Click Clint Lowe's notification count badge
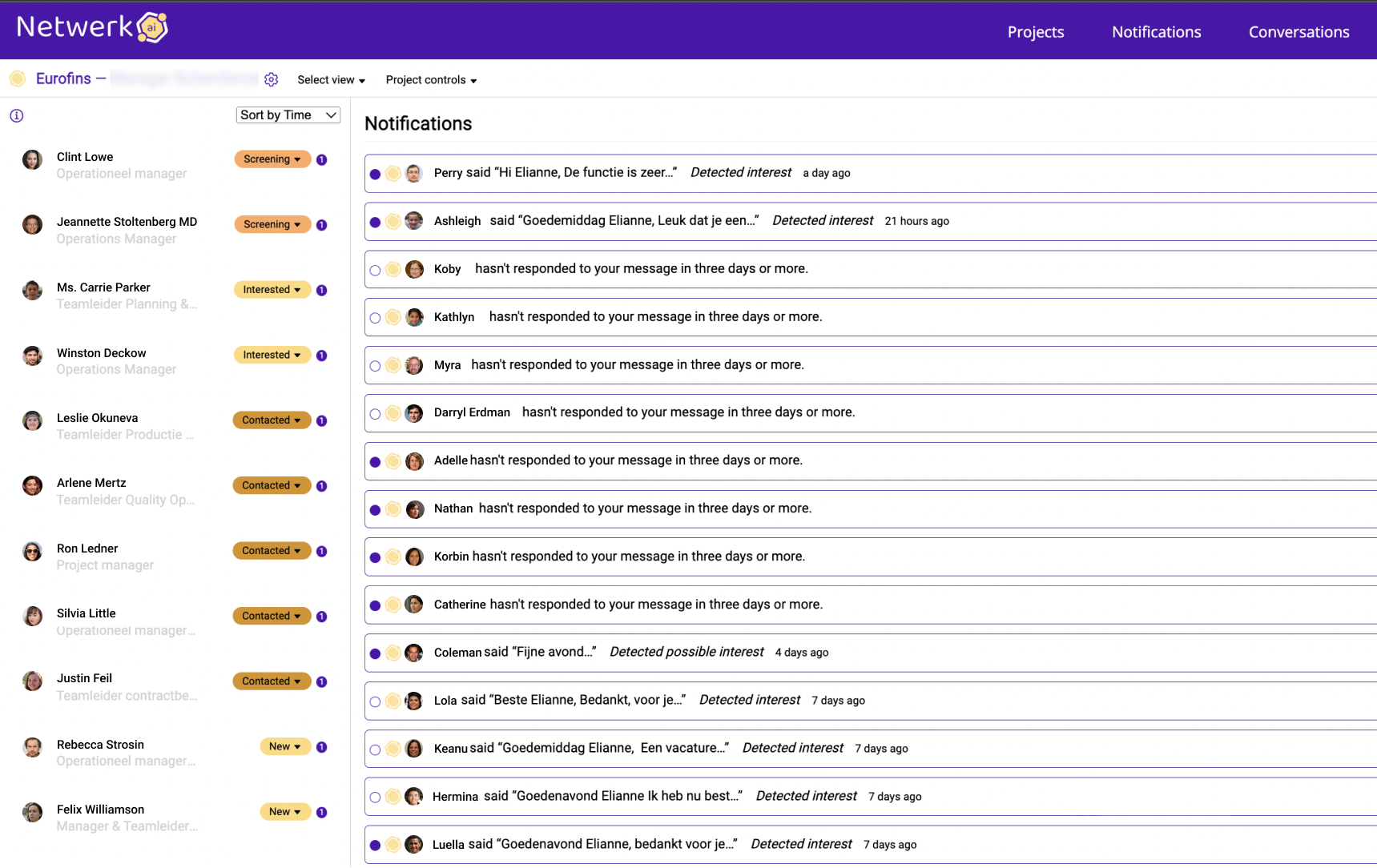The width and height of the screenshot is (1377, 868). [322, 160]
